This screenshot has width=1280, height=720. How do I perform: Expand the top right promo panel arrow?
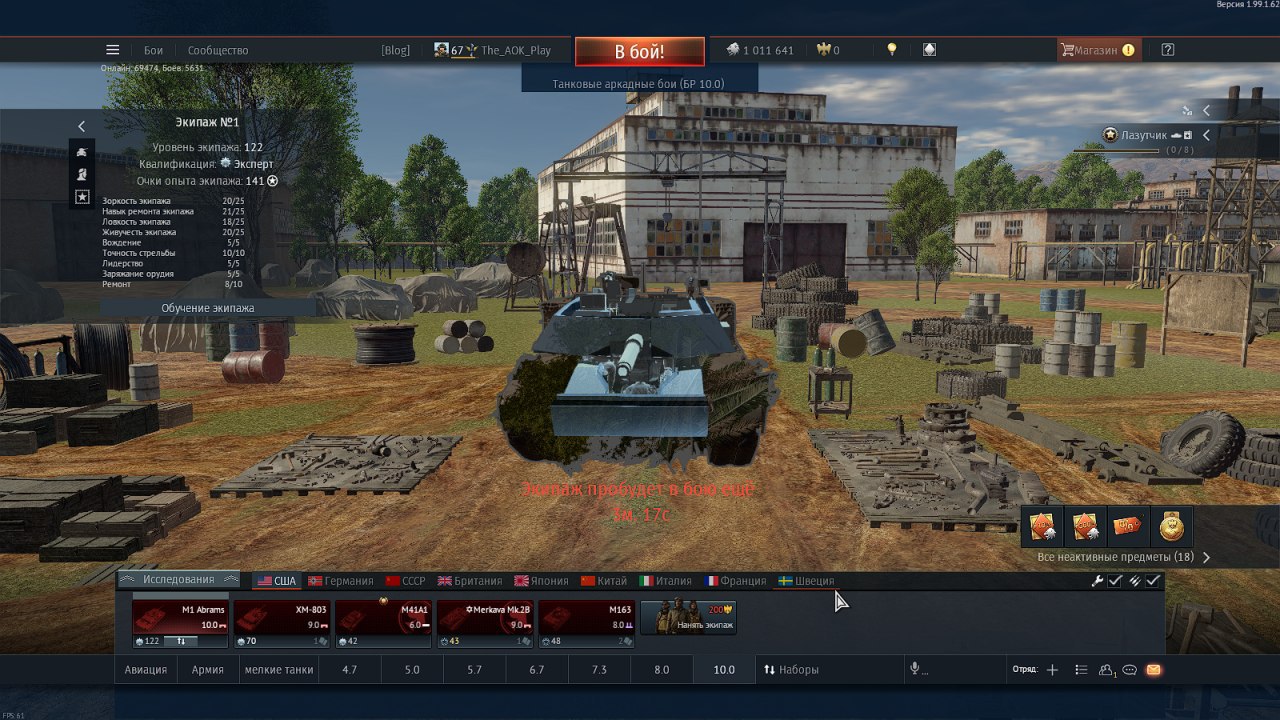click(1206, 111)
